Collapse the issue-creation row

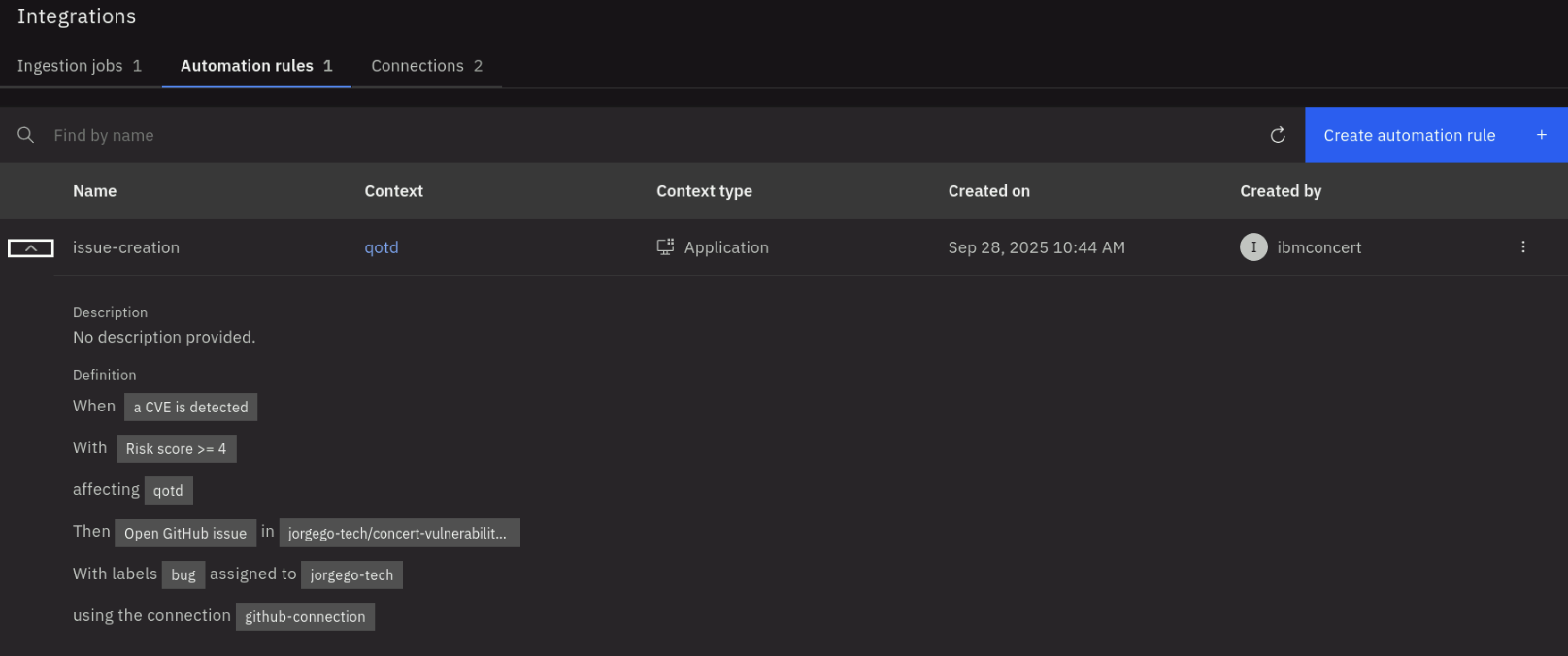coord(31,248)
